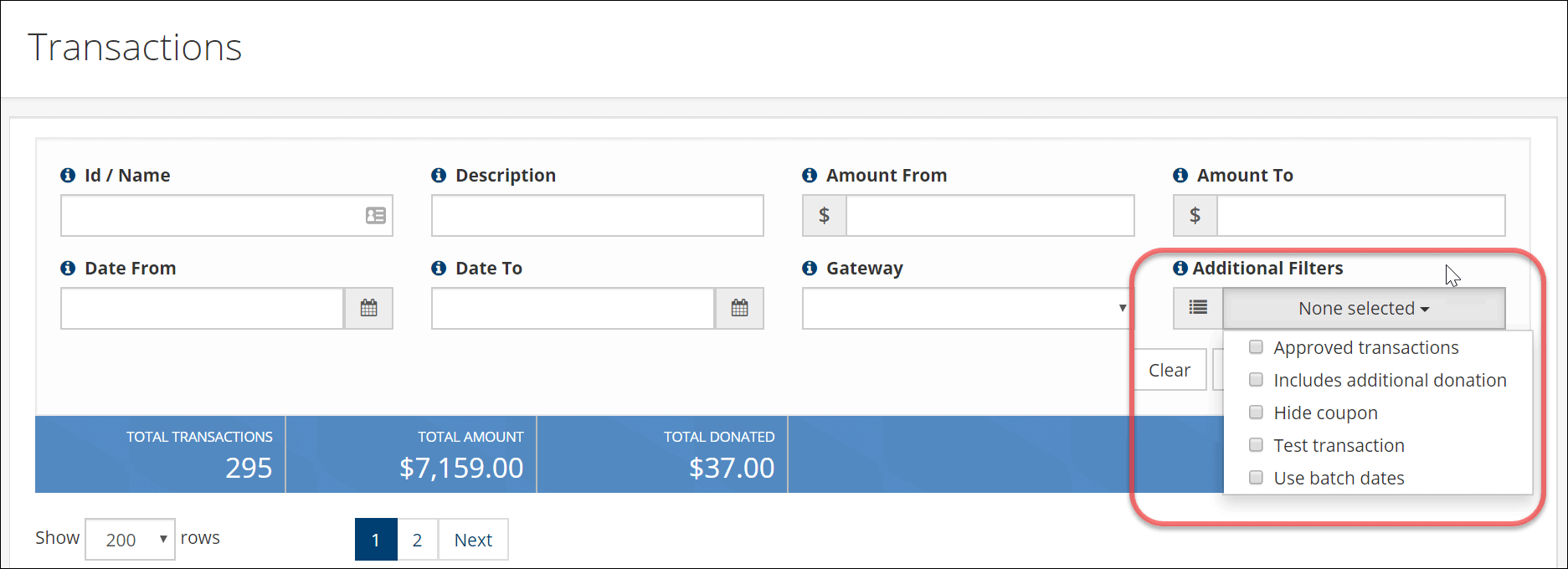Go to page 2 of results
Viewport: 1568px width, 569px height.
tap(417, 540)
